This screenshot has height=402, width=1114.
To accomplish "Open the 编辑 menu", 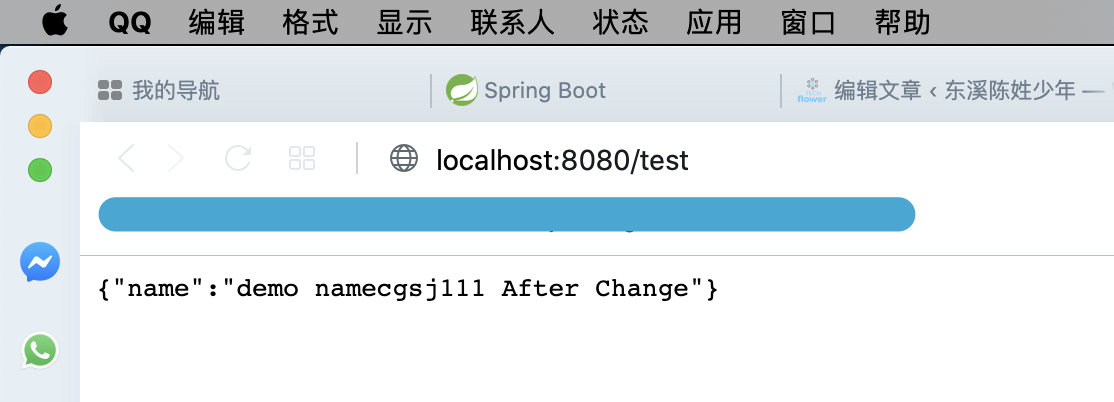I will 217,22.
